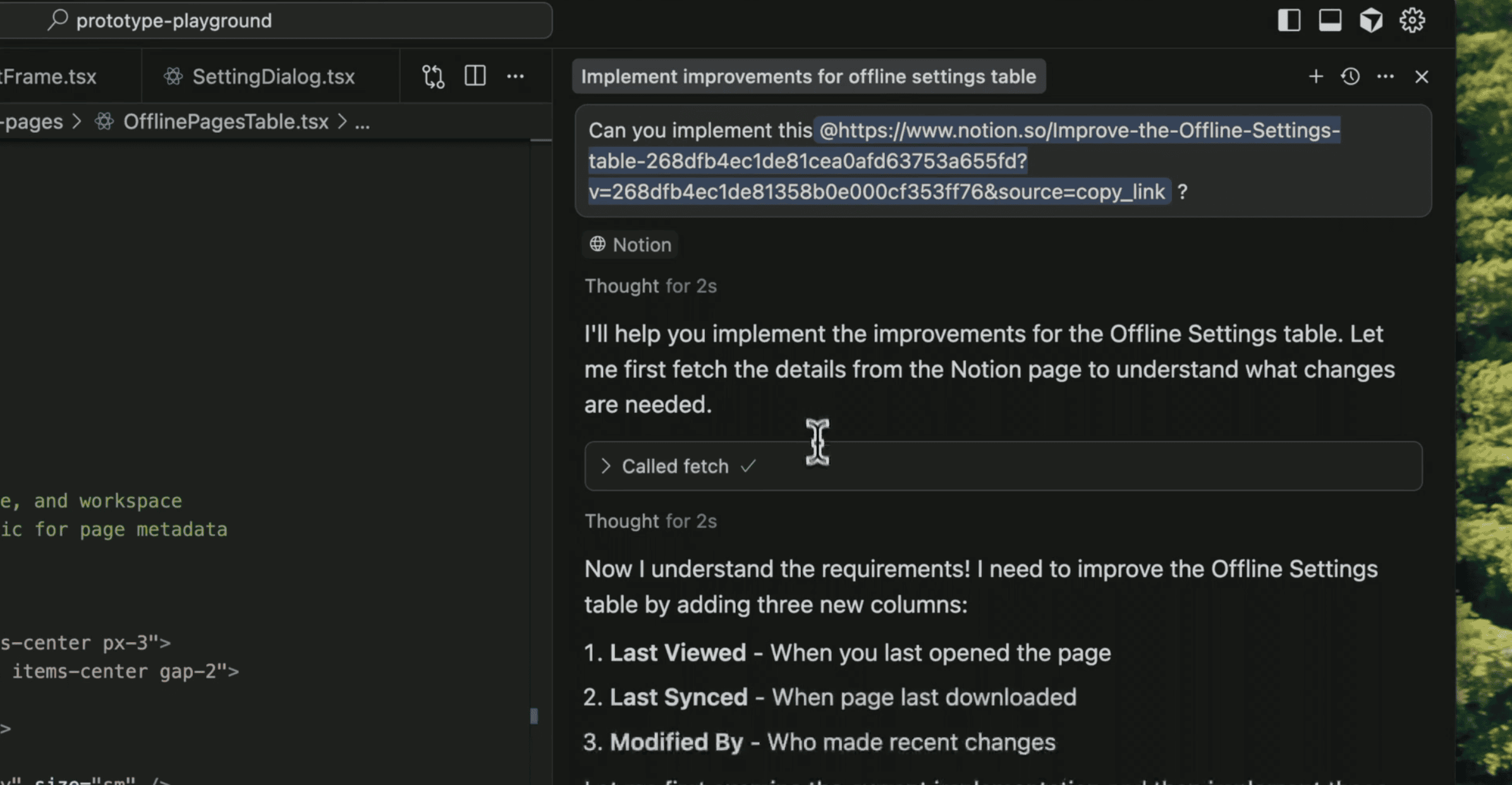The image size is (1512, 785).
Task: Start a new chat with the plus icon
Action: pos(1315,76)
